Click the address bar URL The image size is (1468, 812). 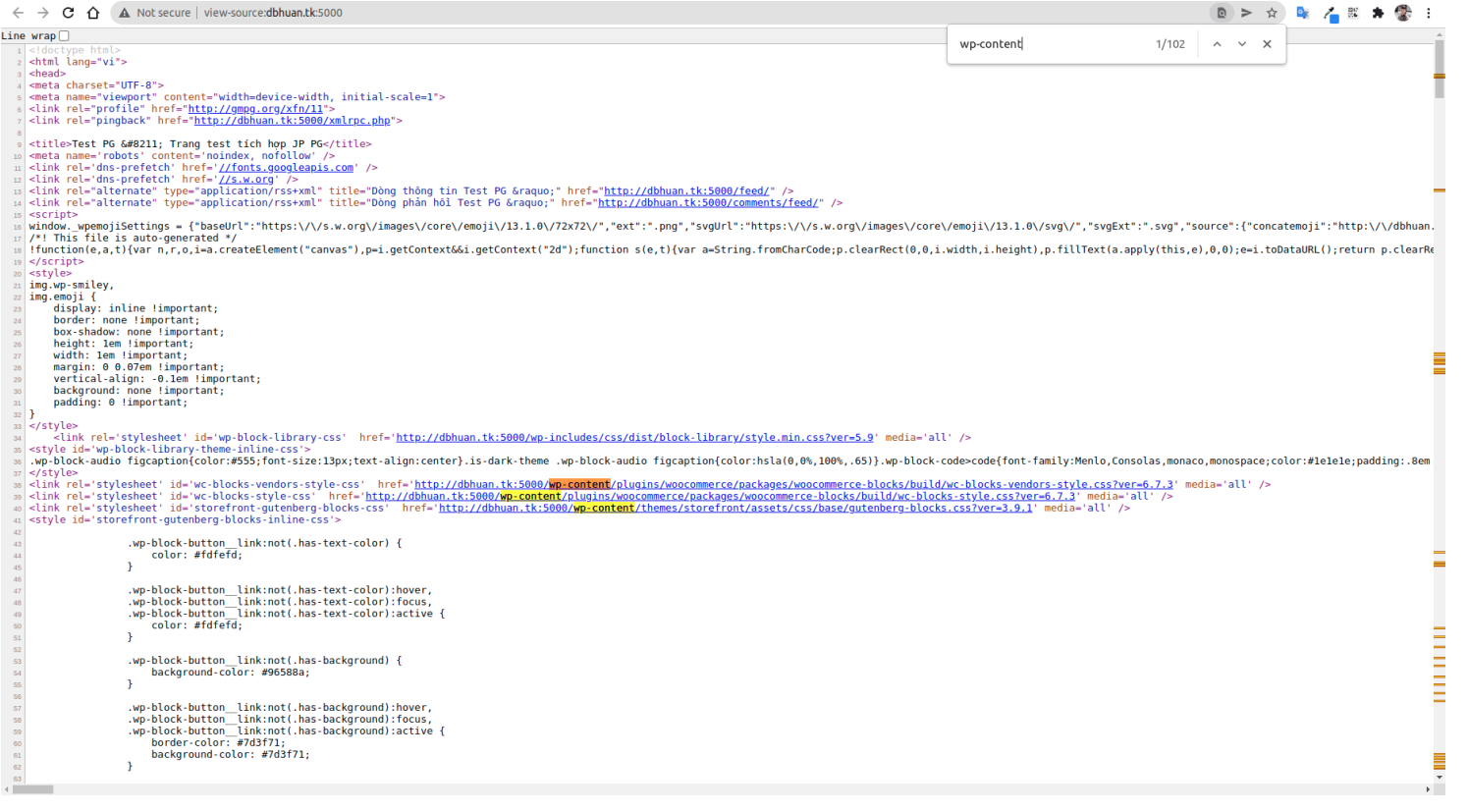[273, 13]
